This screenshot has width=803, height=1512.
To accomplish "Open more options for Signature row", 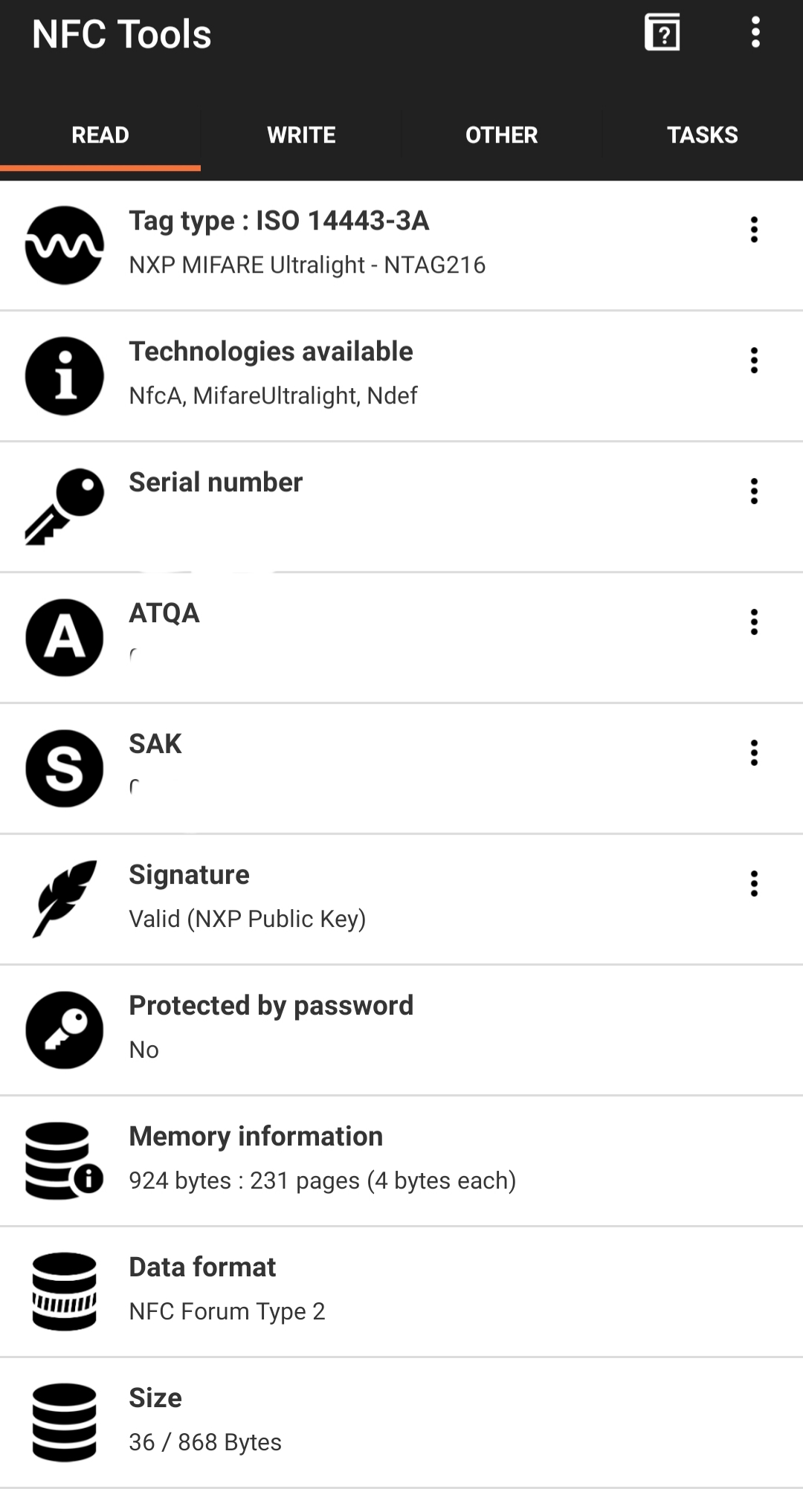I will [x=754, y=884].
